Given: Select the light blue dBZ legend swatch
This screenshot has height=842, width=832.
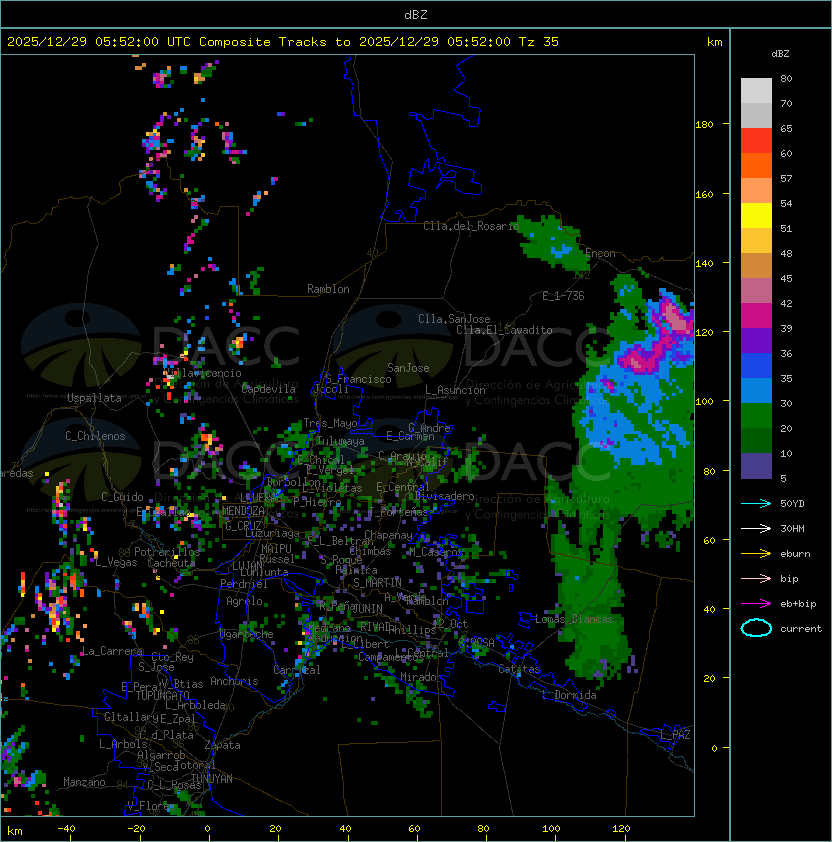Looking at the screenshot, I should click(756, 391).
